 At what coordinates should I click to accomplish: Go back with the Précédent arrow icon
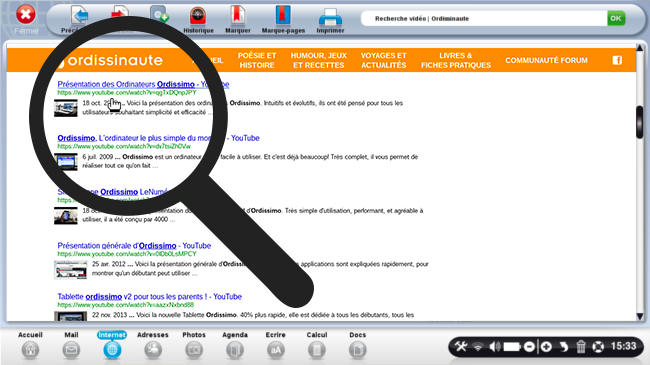tap(80, 16)
